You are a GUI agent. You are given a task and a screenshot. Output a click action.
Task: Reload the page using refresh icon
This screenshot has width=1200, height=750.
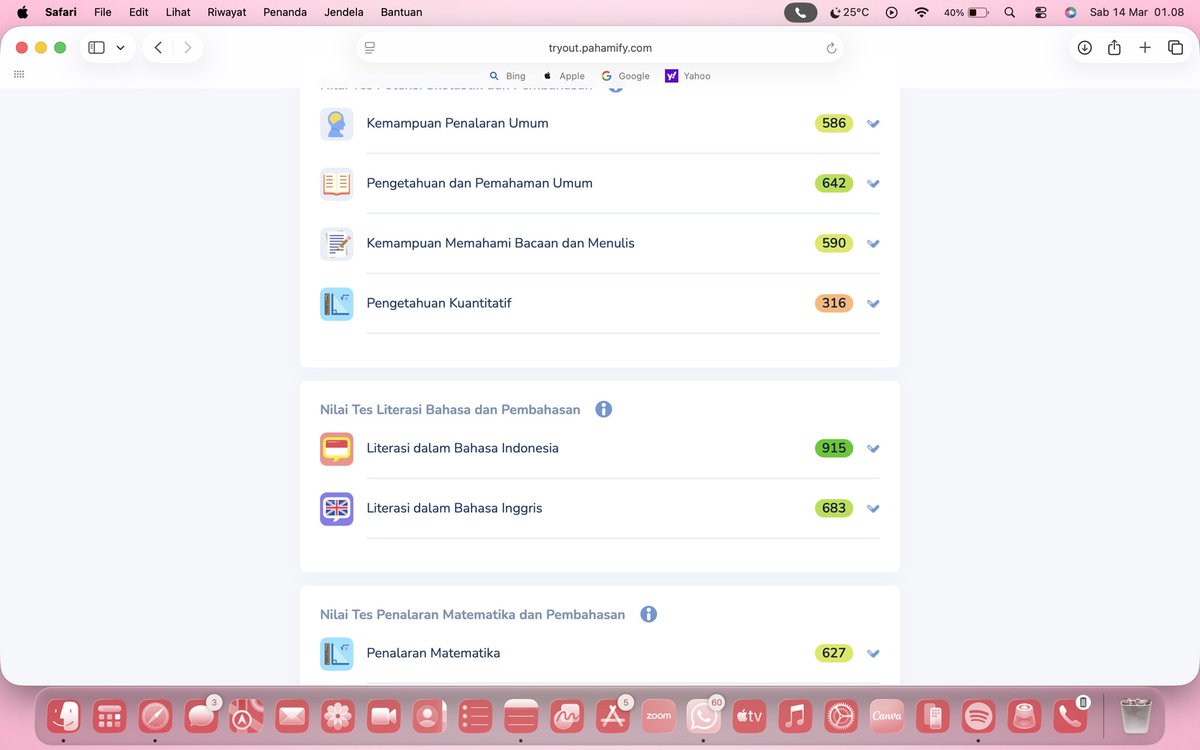point(831,48)
